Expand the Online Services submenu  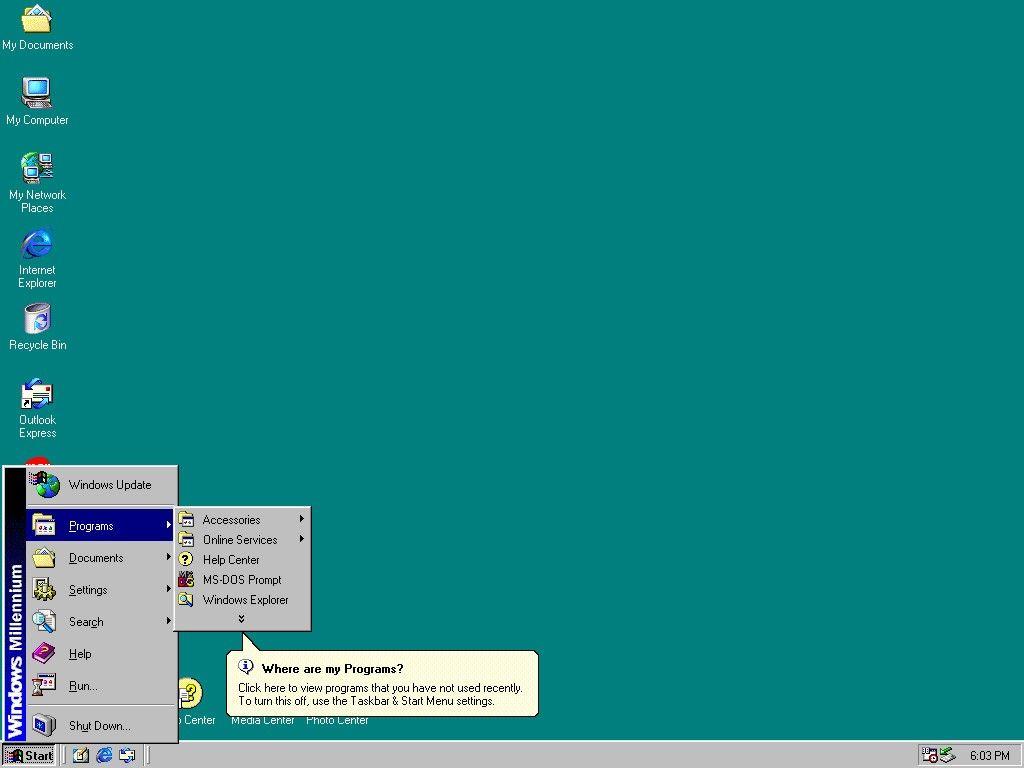pyautogui.click(x=240, y=539)
